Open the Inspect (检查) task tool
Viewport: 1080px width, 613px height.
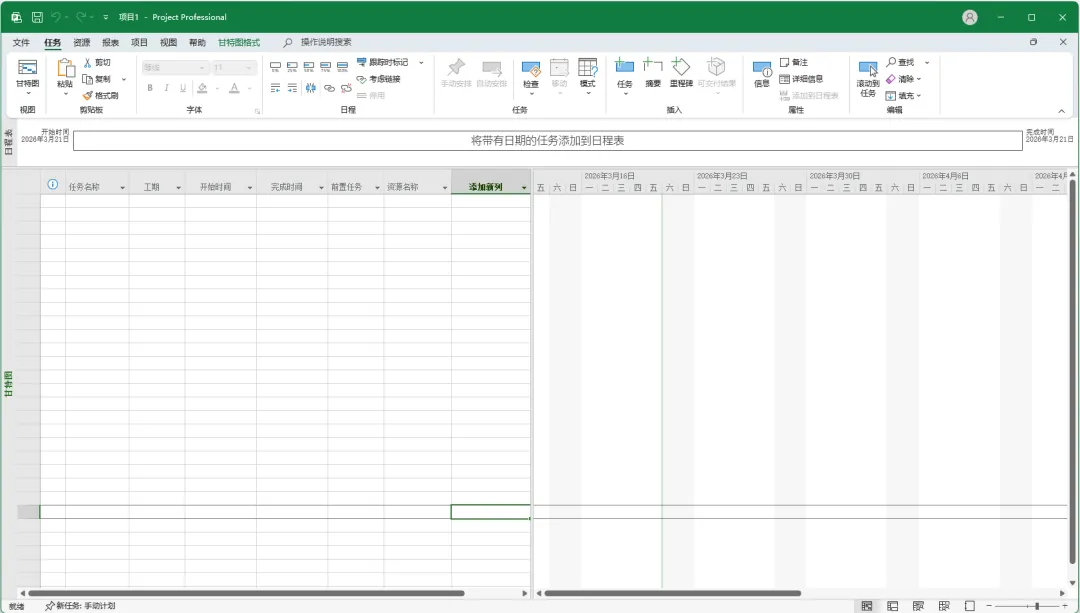[531, 74]
